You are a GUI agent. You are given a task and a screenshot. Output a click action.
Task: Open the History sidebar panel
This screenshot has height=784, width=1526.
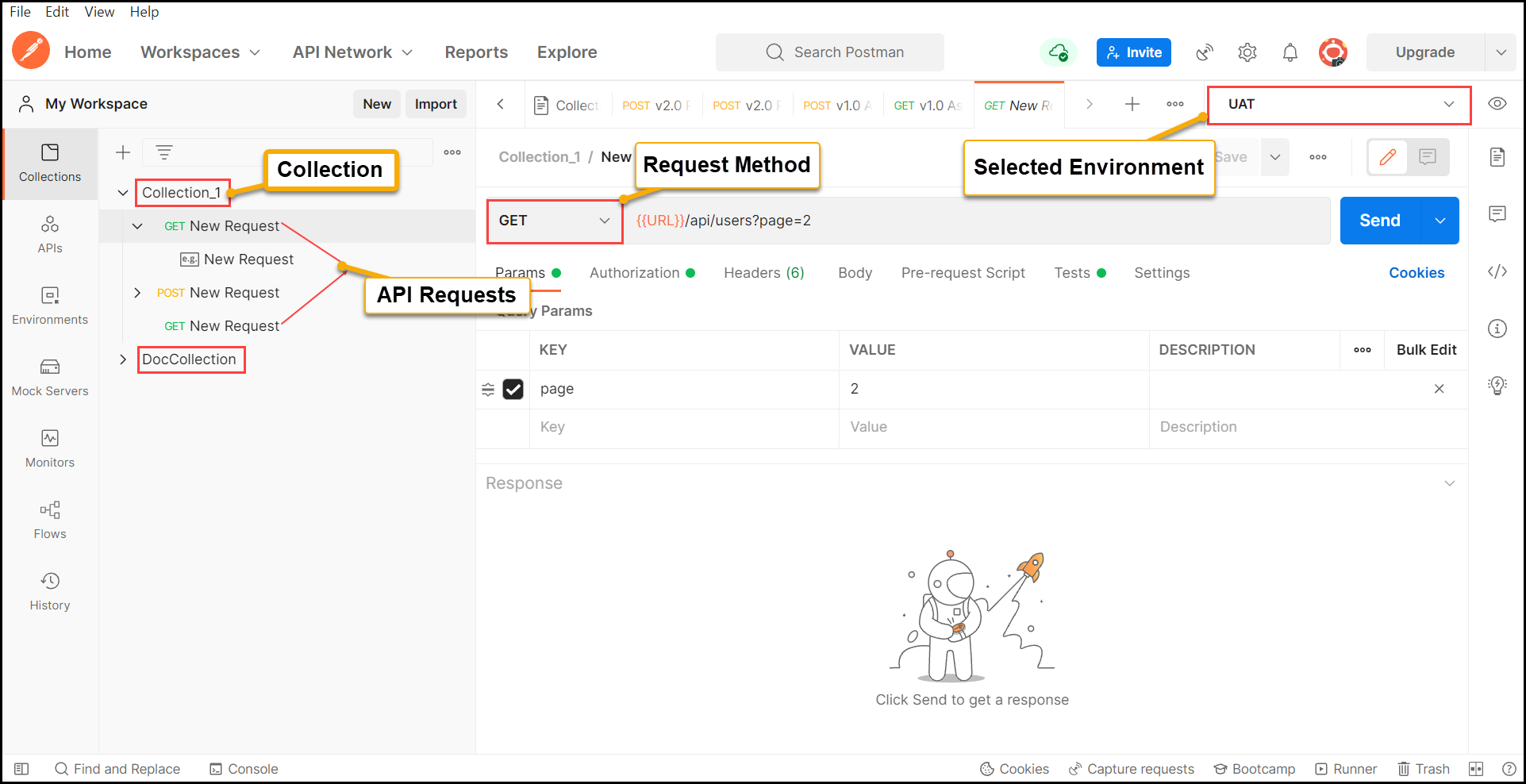pos(50,592)
